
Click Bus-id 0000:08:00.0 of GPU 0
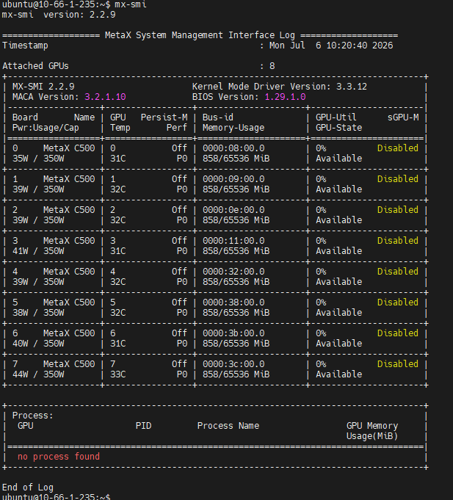point(233,148)
